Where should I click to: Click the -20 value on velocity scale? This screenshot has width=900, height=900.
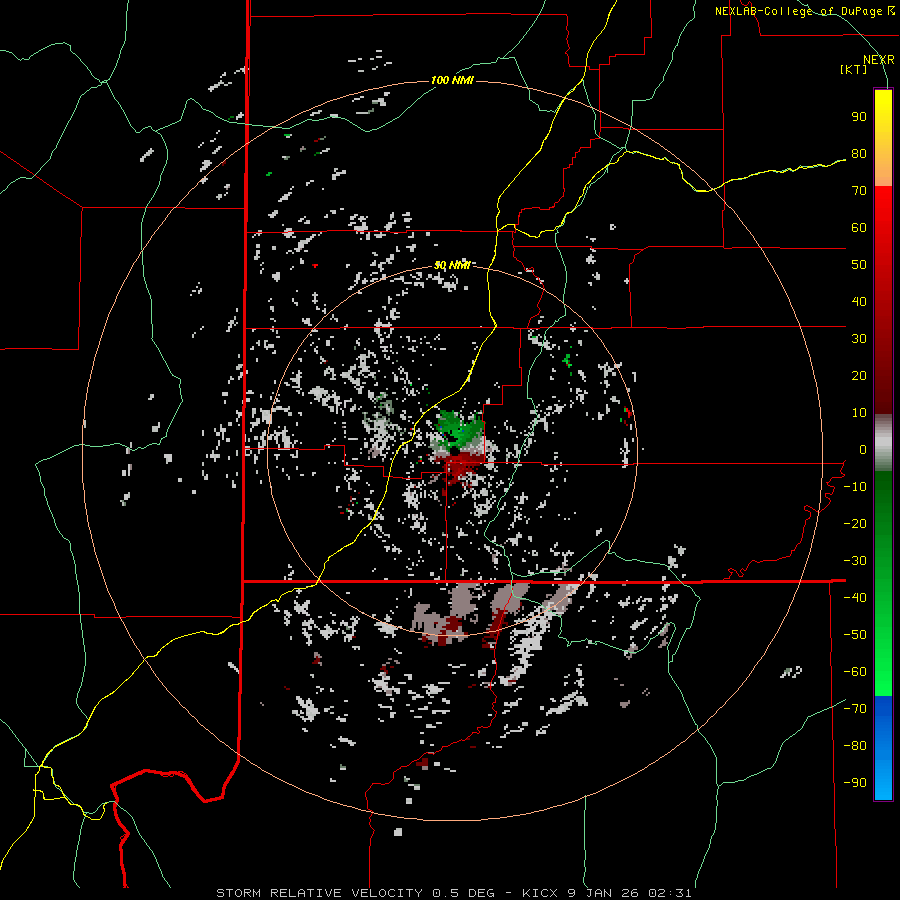pyautogui.click(x=855, y=524)
